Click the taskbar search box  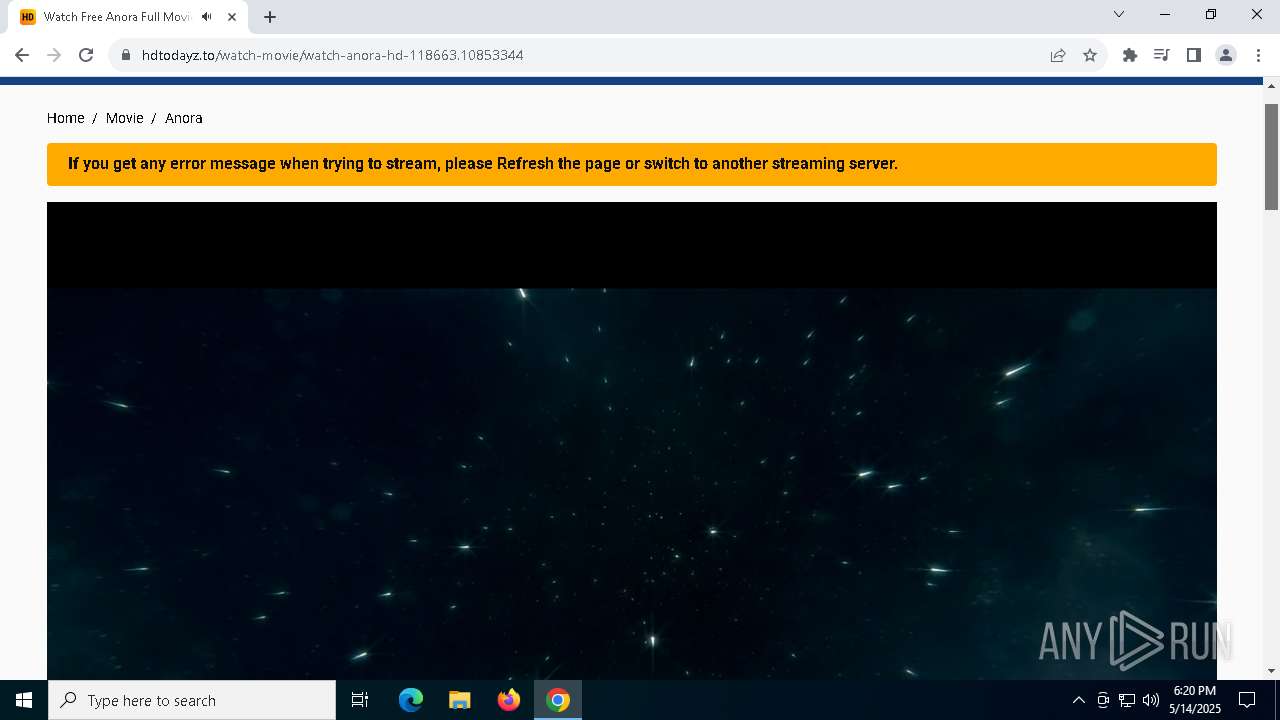click(192, 700)
